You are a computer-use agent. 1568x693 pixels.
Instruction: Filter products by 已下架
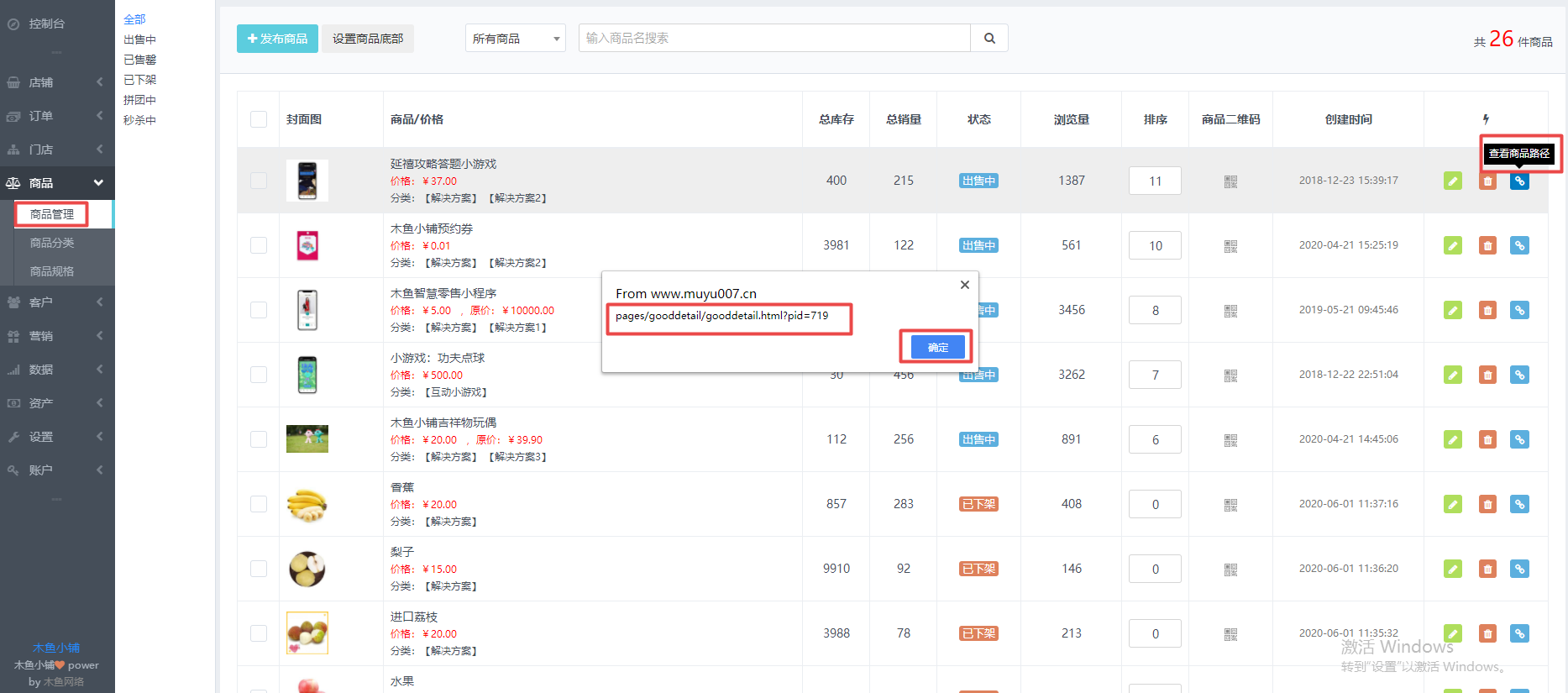[139, 80]
